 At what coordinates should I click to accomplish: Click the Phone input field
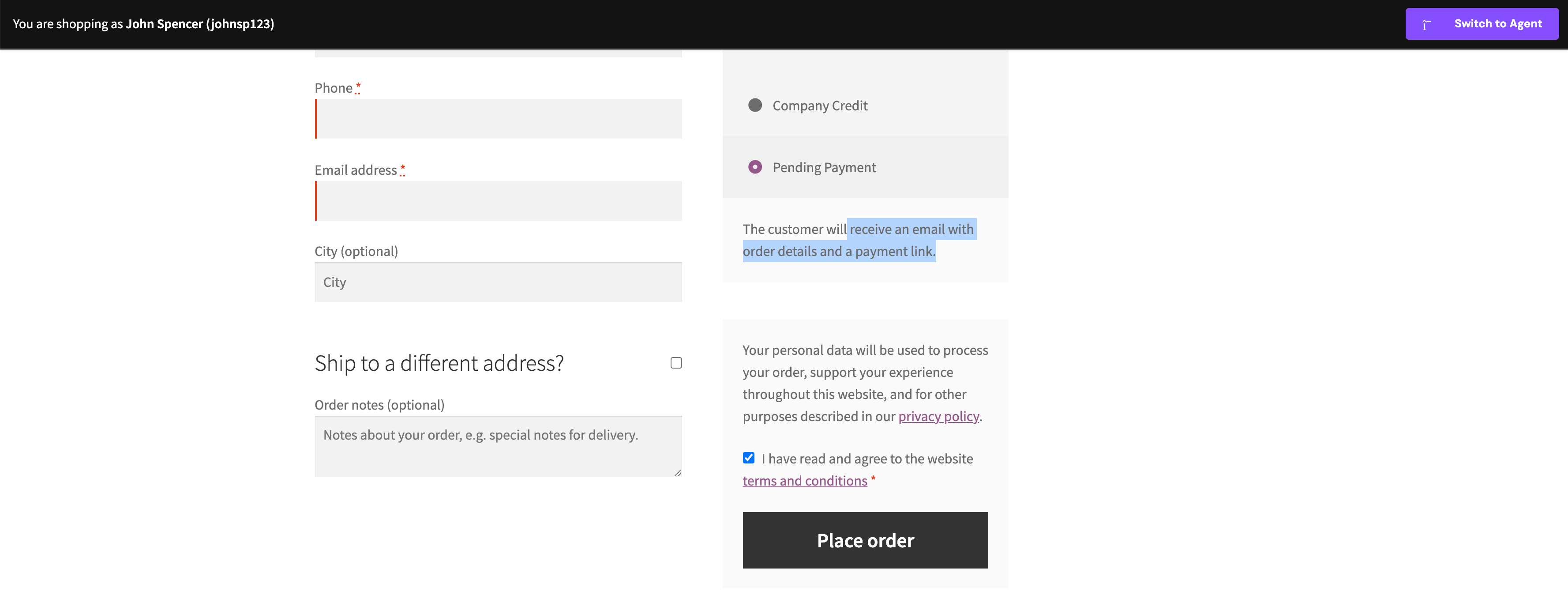497,118
